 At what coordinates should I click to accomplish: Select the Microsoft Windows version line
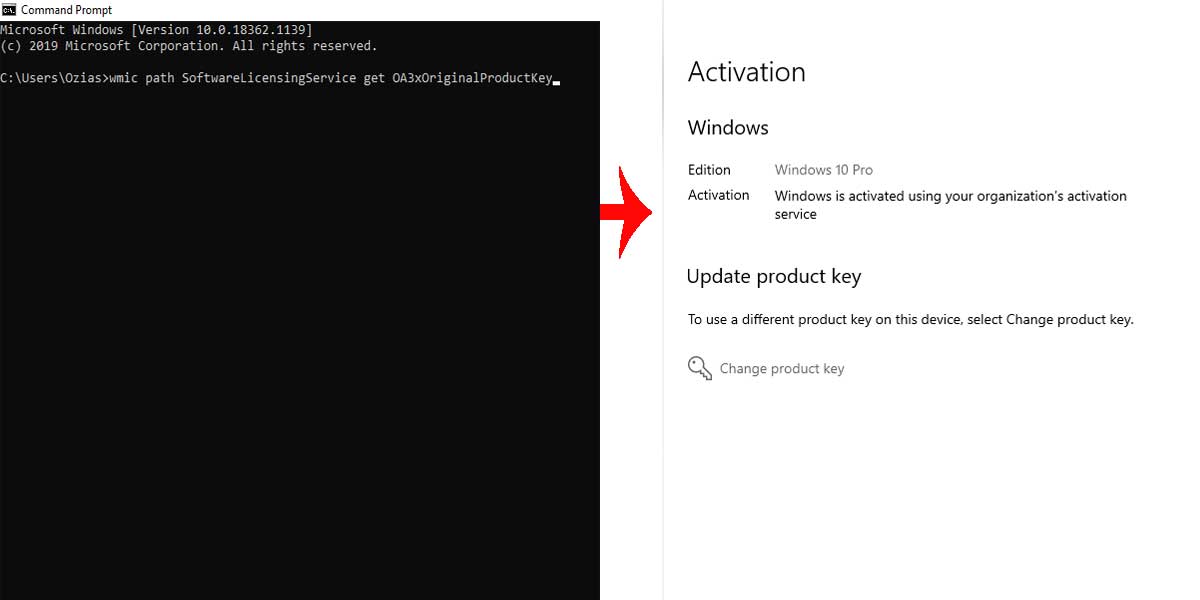[156, 30]
